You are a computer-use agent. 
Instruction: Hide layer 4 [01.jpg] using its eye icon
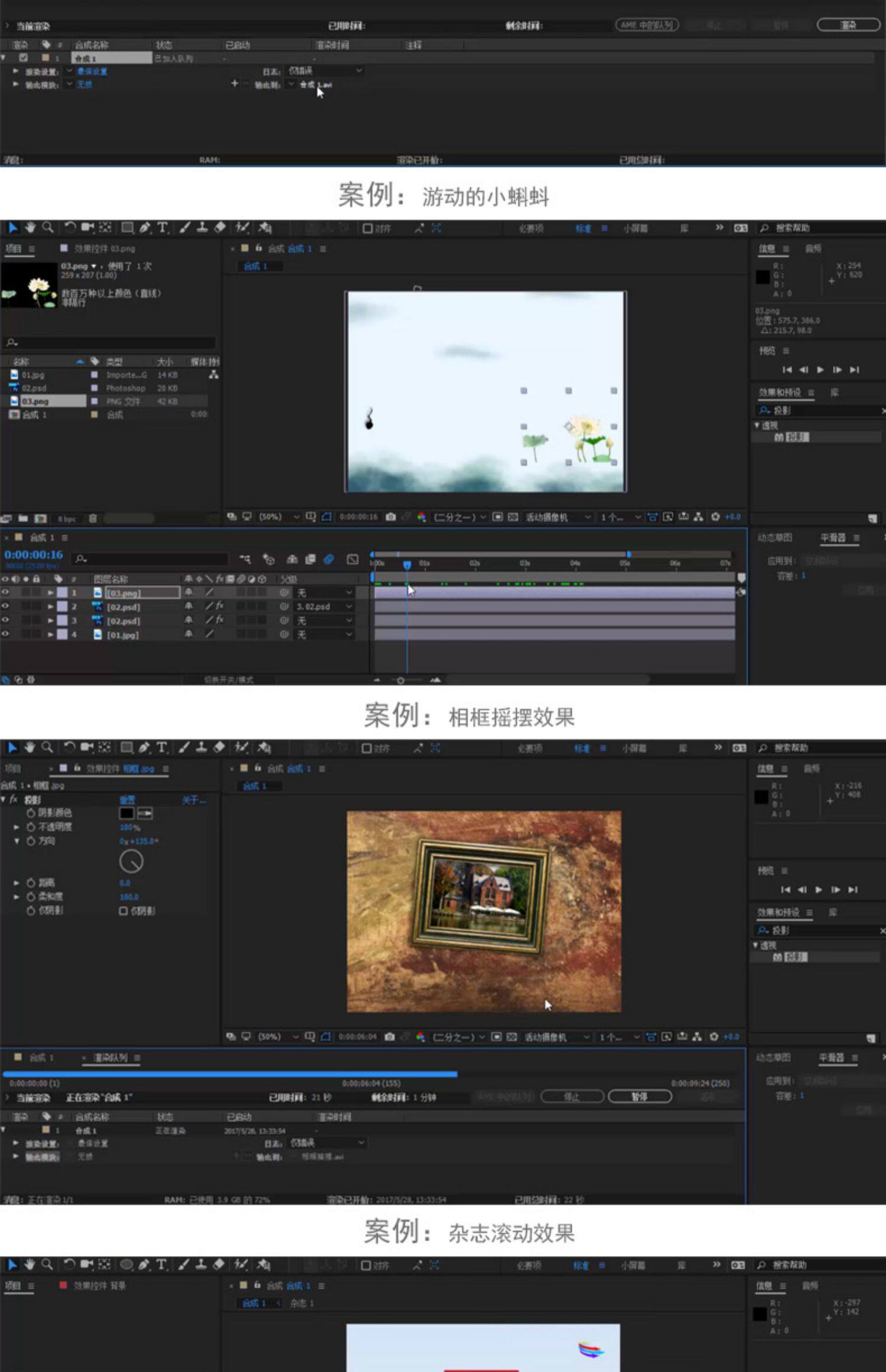pyautogui.click(x=5, y=635)
